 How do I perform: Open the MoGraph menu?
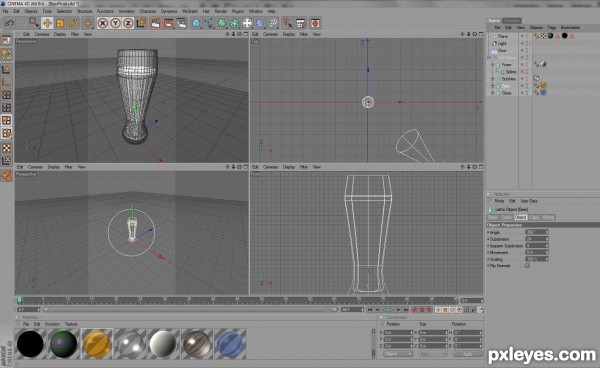[190, 11]
